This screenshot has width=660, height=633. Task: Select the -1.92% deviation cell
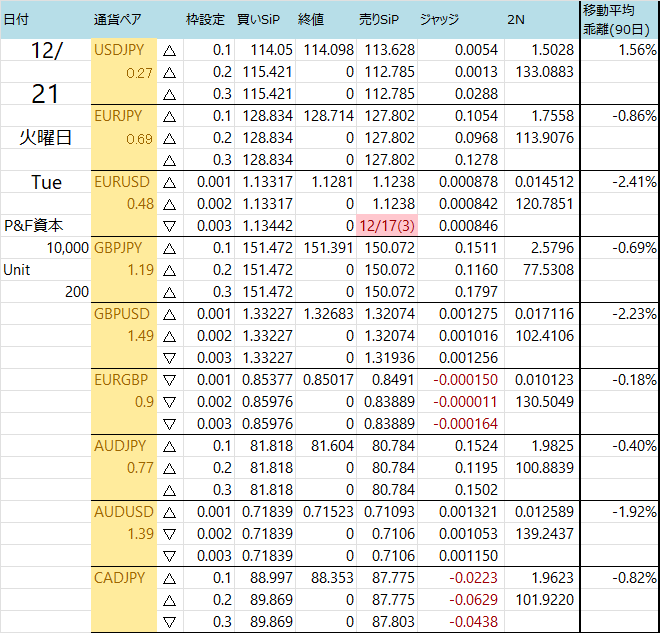[x=634, y=512]
